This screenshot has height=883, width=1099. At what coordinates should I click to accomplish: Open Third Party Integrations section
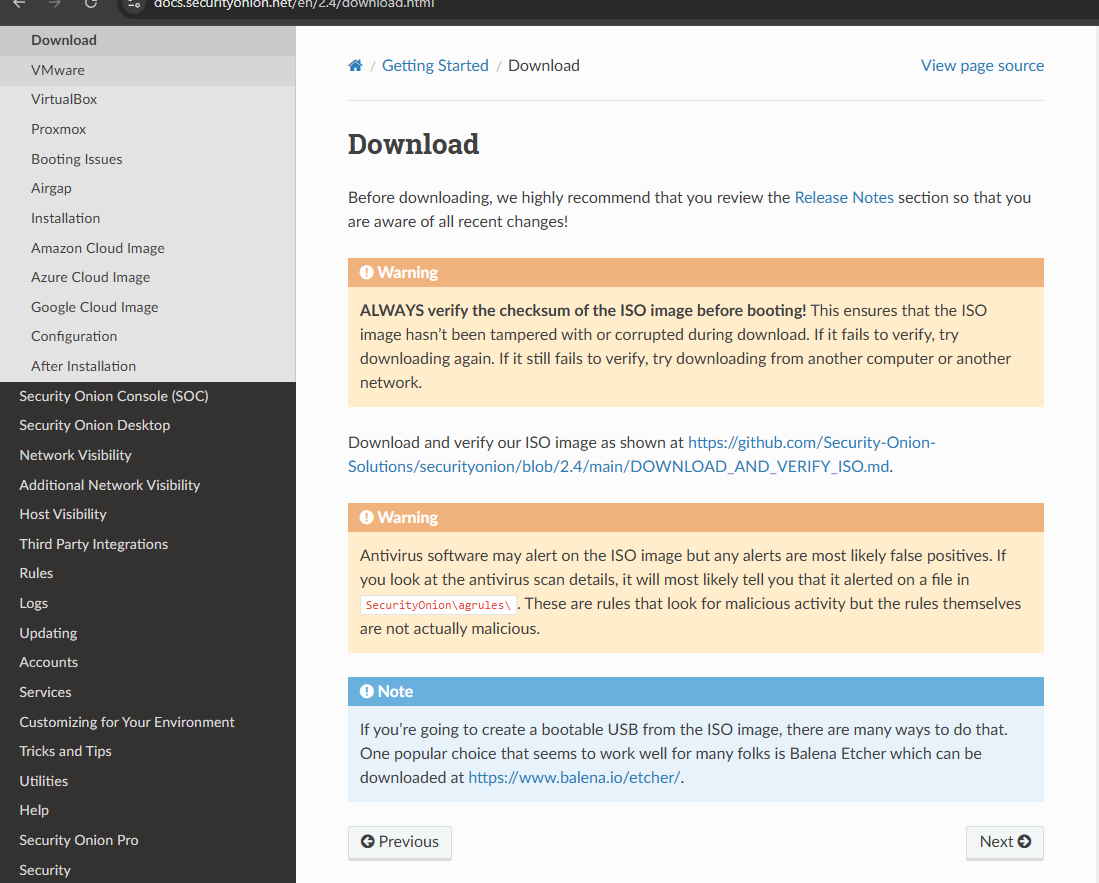148,544
